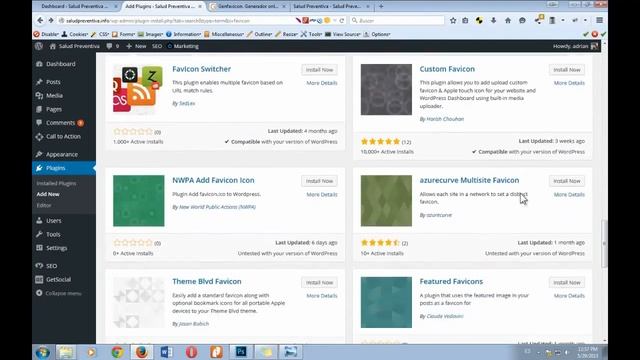Open Users in the sidebar
This screenshot has width=640, height=360.
[x=53, y=220]
